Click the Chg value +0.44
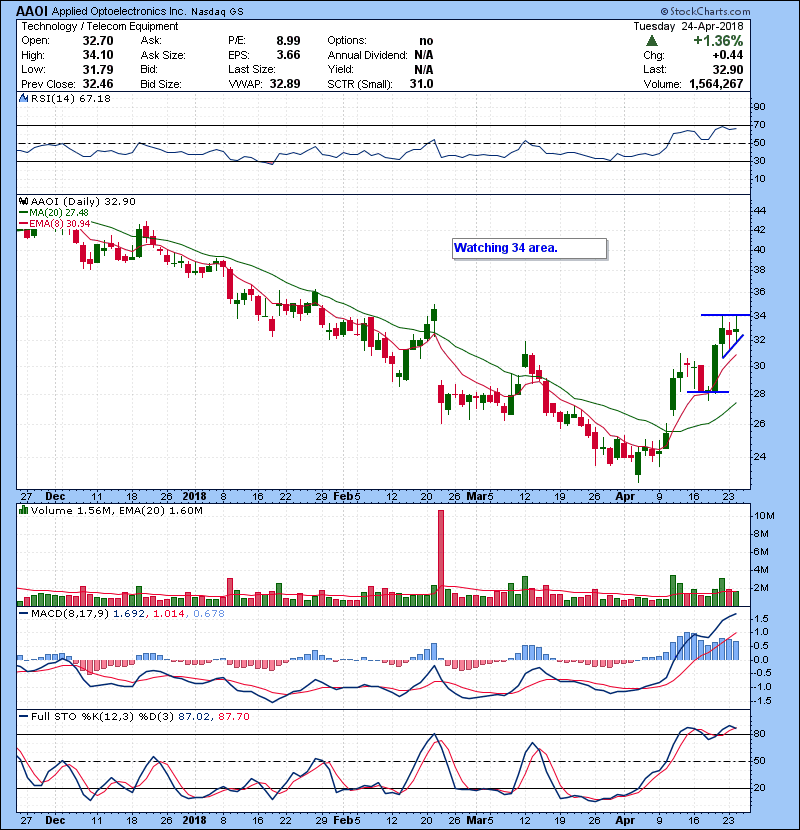This screenshot has width=800, height=830. [x=727, y=55]
